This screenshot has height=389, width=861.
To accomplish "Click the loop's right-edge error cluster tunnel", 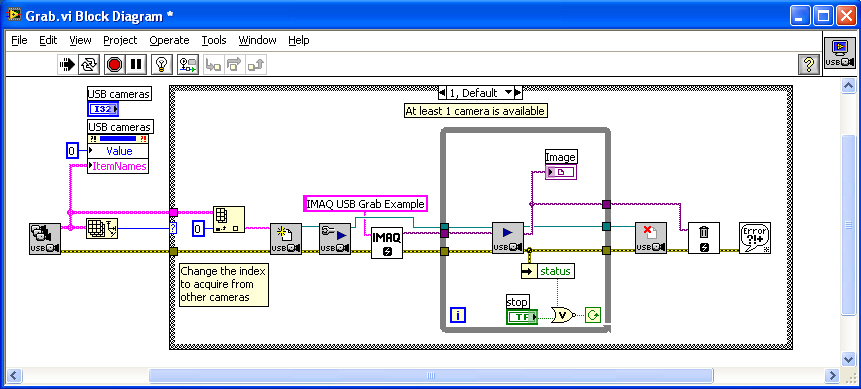I will (606, 251).
